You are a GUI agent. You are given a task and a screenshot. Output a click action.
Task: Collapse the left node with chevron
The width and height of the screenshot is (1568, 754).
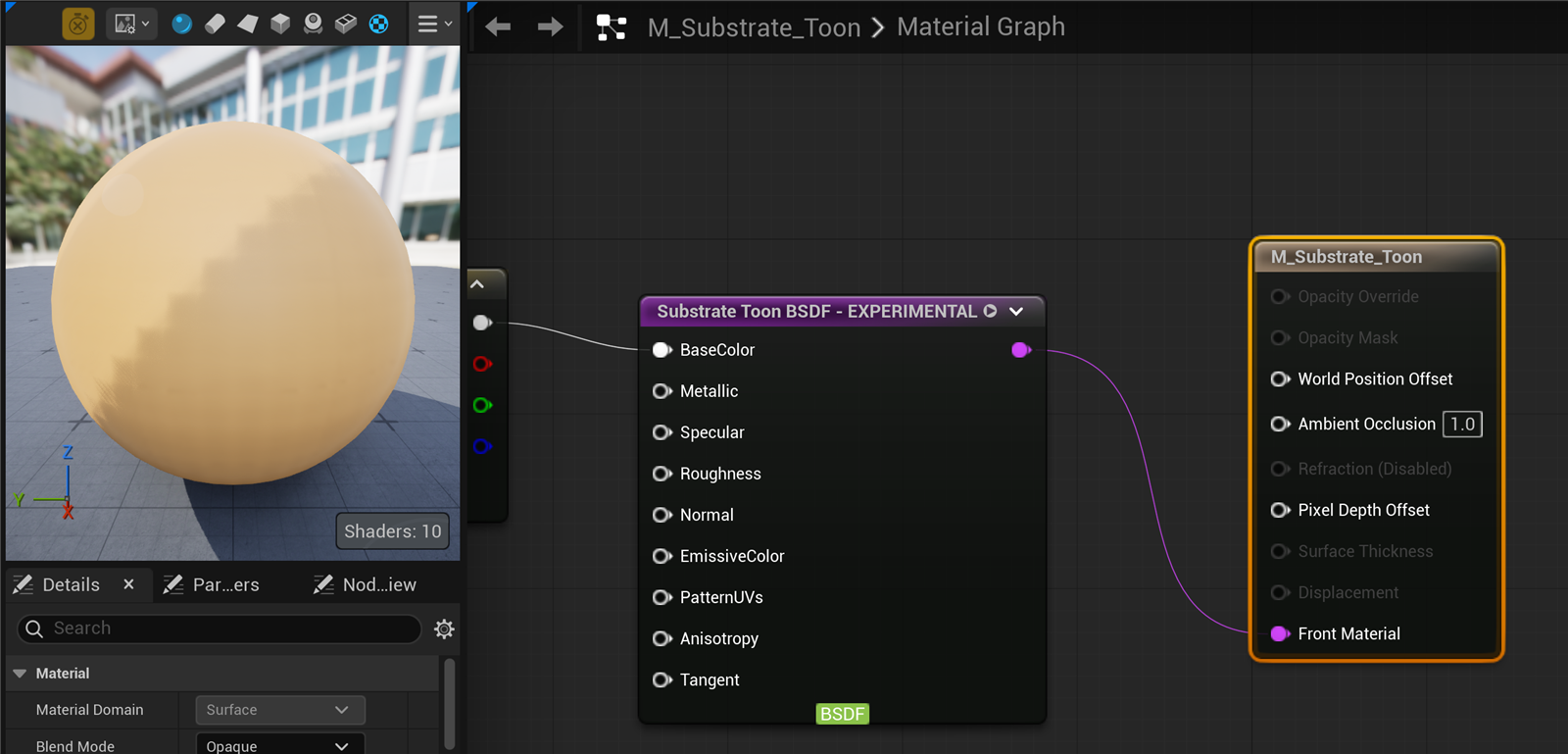[477, 284]
